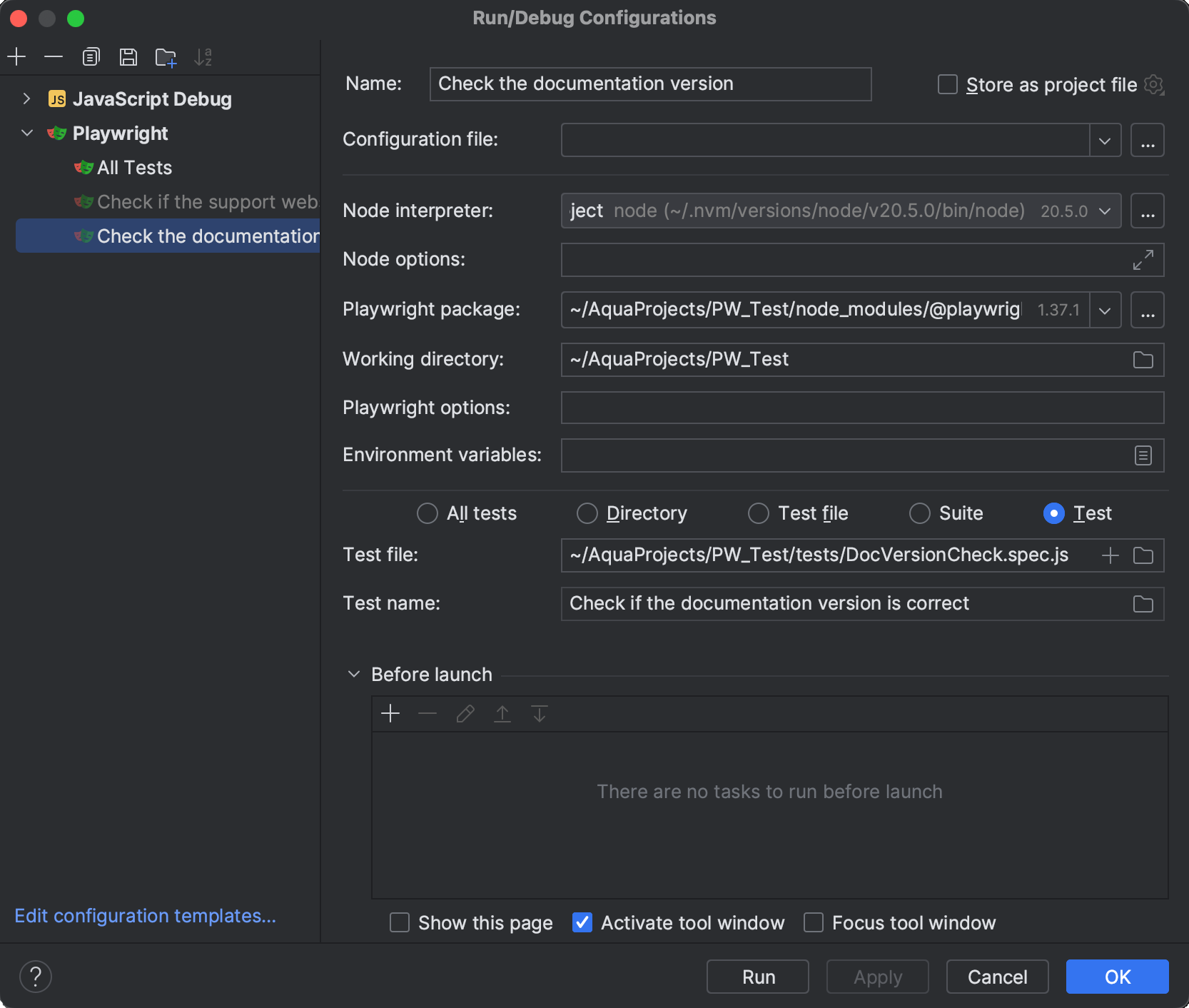Save the configuration

tap(128, 56)
